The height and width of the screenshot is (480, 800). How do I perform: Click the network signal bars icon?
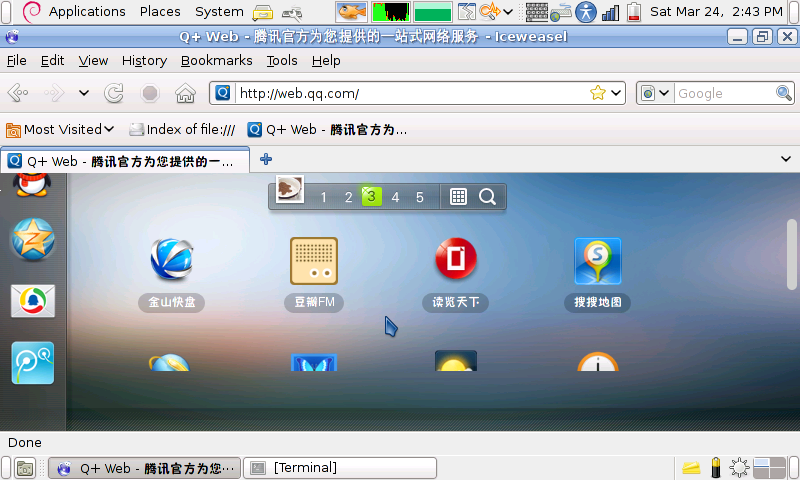tap(610, 12)
